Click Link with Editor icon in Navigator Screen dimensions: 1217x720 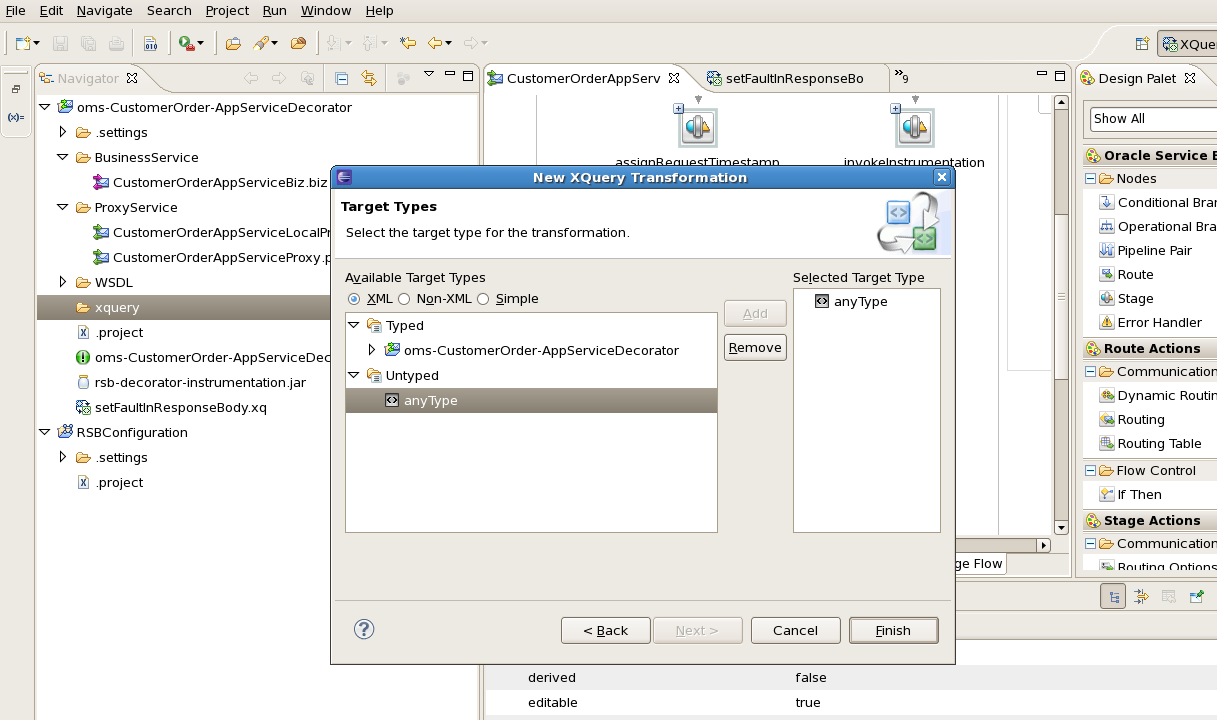tap(368, 78)
